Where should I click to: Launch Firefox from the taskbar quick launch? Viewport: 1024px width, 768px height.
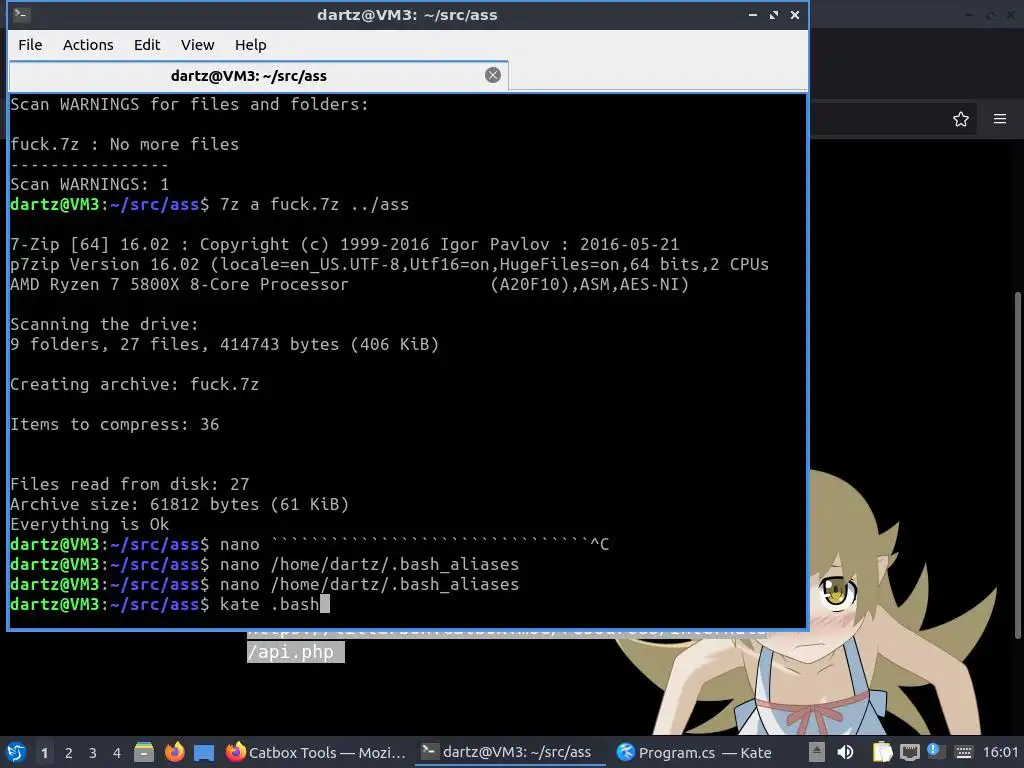coord(174,752)
